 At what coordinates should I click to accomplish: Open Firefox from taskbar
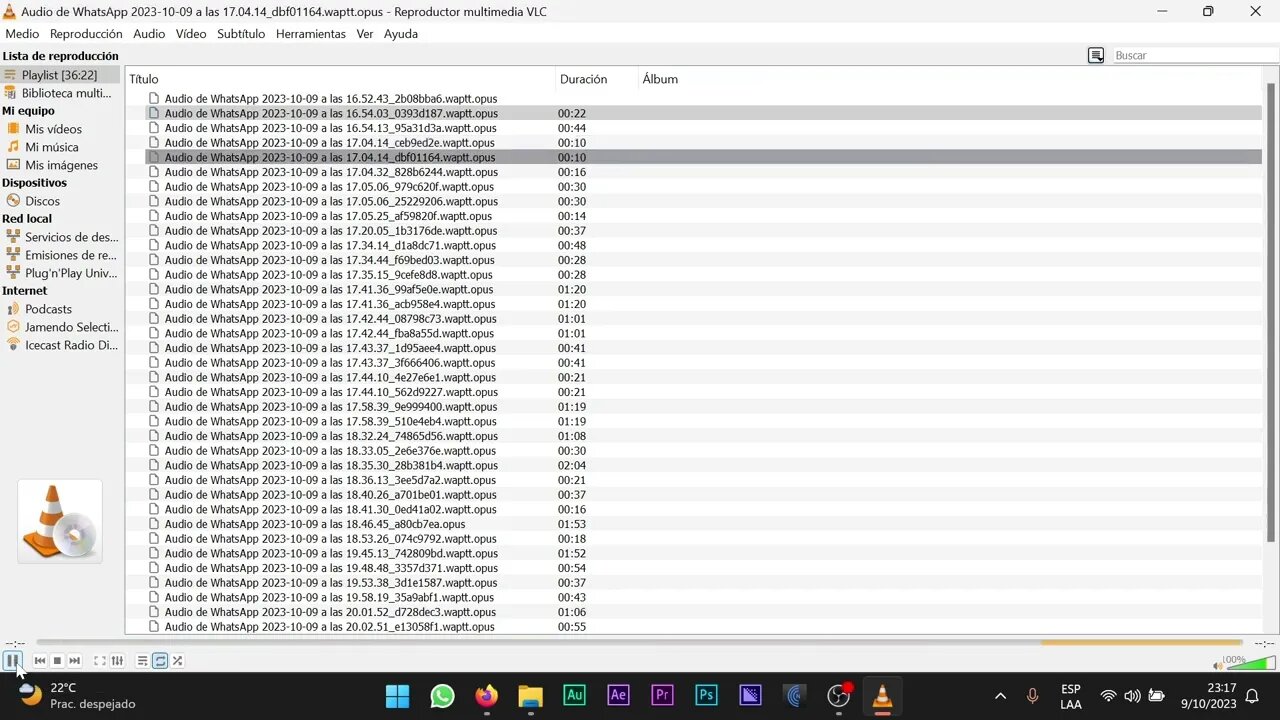point(486,696)
